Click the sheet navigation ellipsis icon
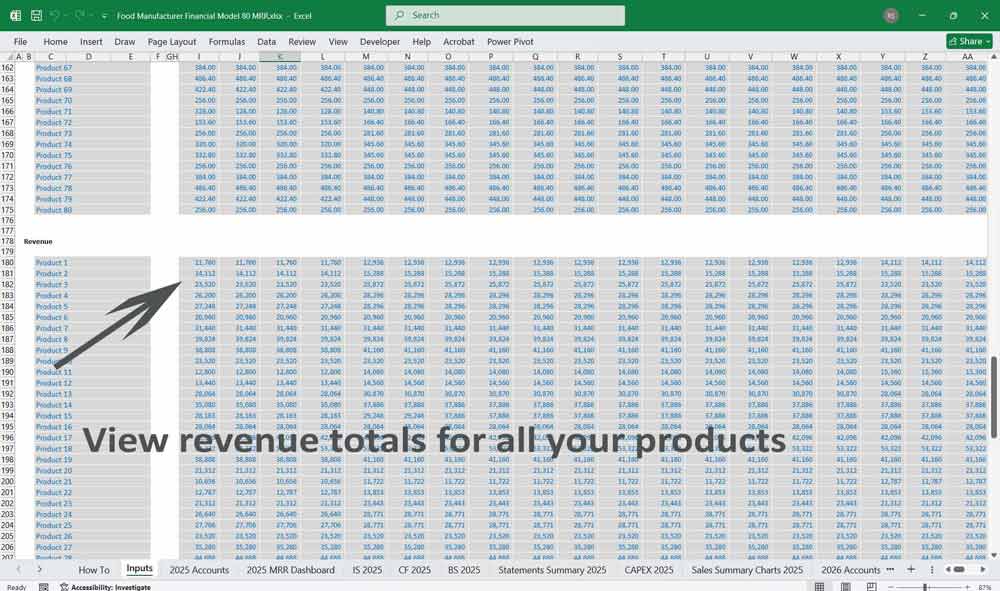1000x591 pixels. [890, 569]
